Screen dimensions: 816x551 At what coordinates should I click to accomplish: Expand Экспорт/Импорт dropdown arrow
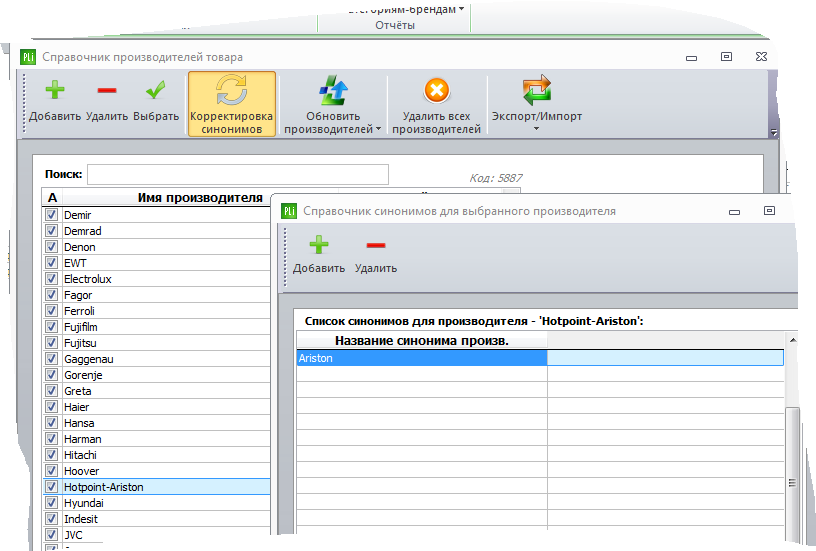(537, 129)
